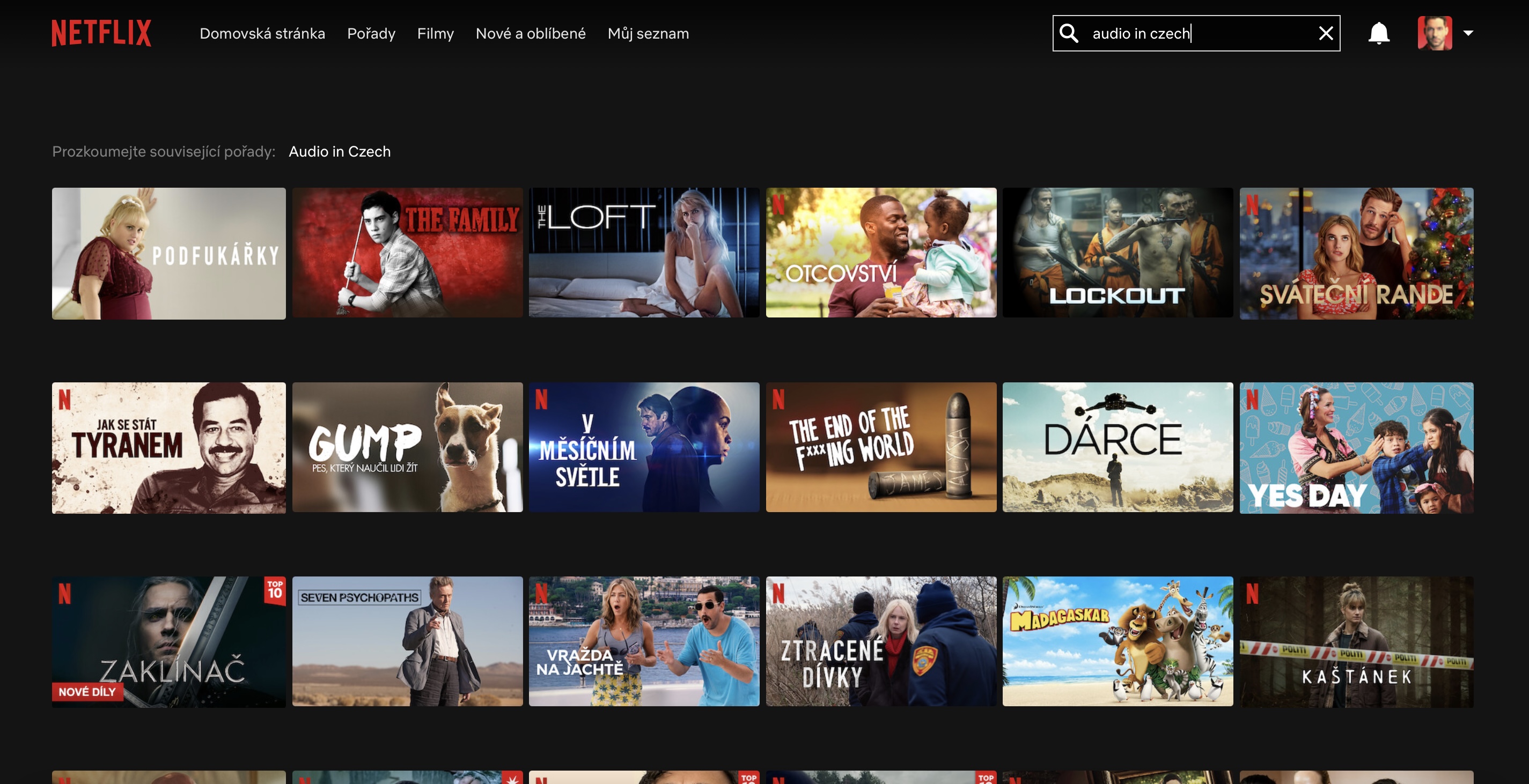Open the Filmy section
This screenshot has height=784, width=1529.
(435, 34)
